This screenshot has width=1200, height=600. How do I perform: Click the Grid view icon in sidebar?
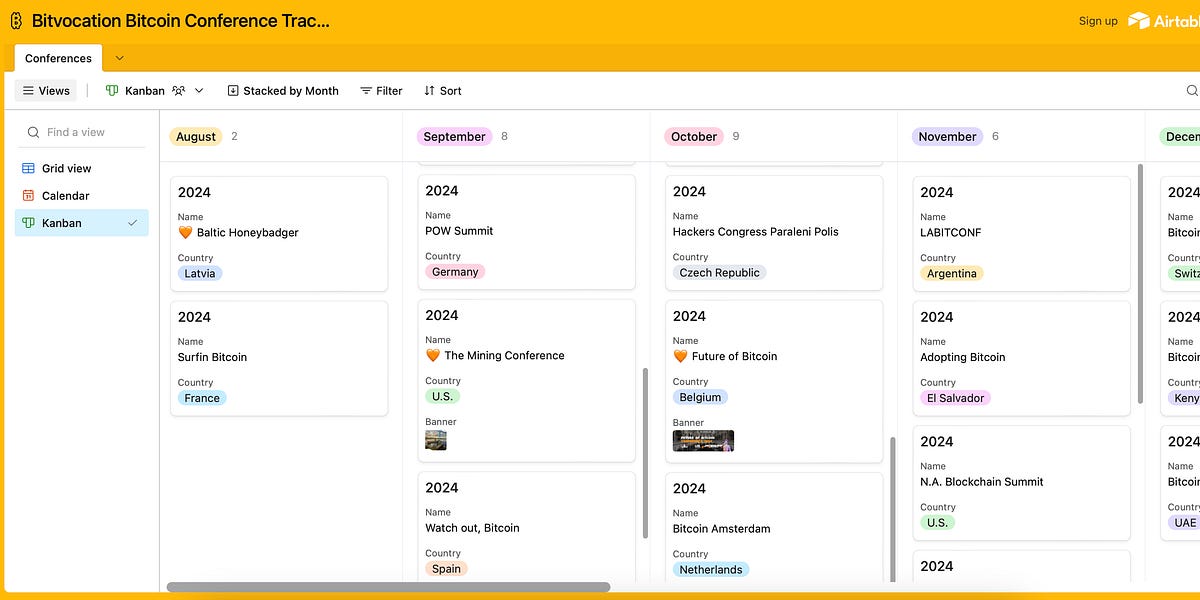tap(28, 168)
